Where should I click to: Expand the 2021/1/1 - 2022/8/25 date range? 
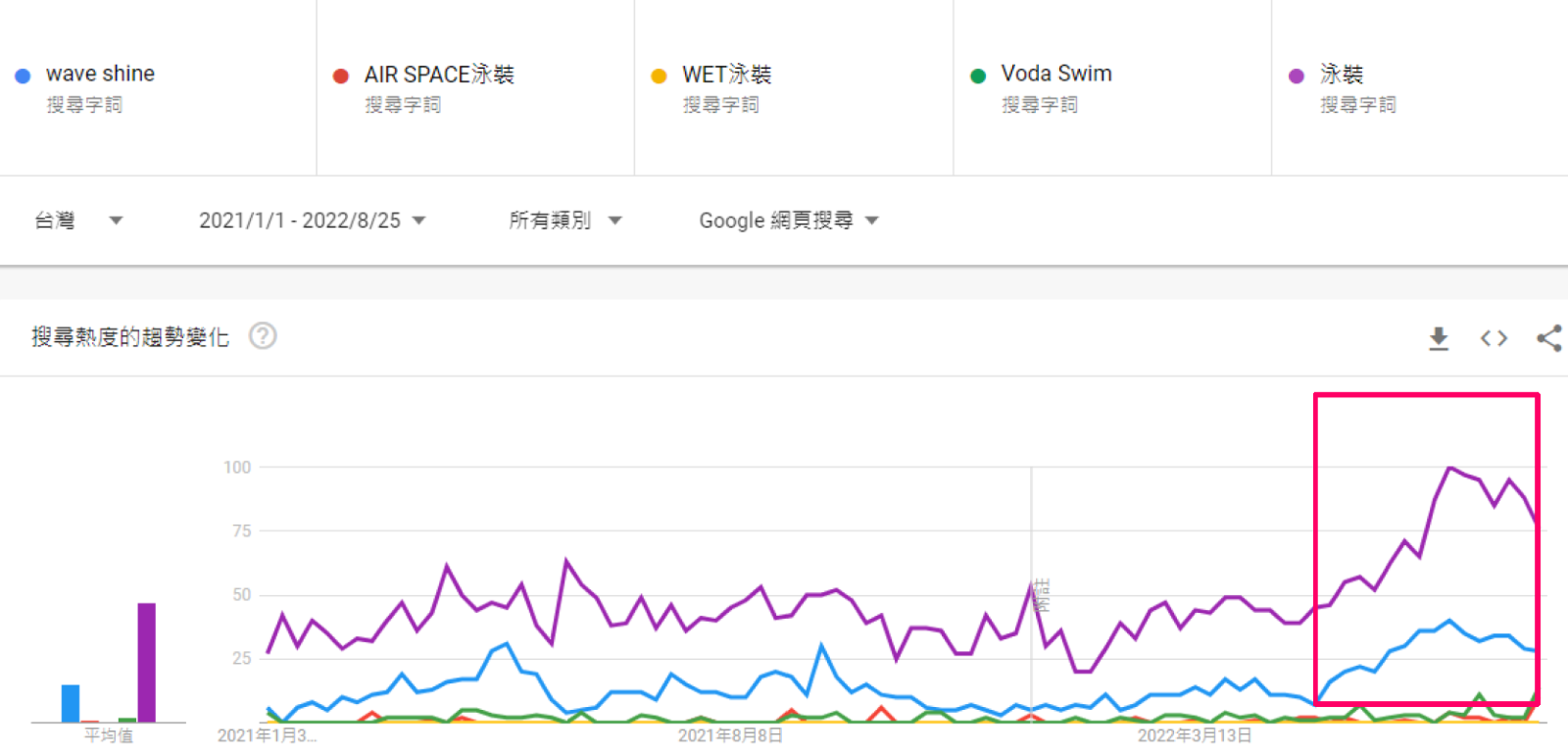312,221
